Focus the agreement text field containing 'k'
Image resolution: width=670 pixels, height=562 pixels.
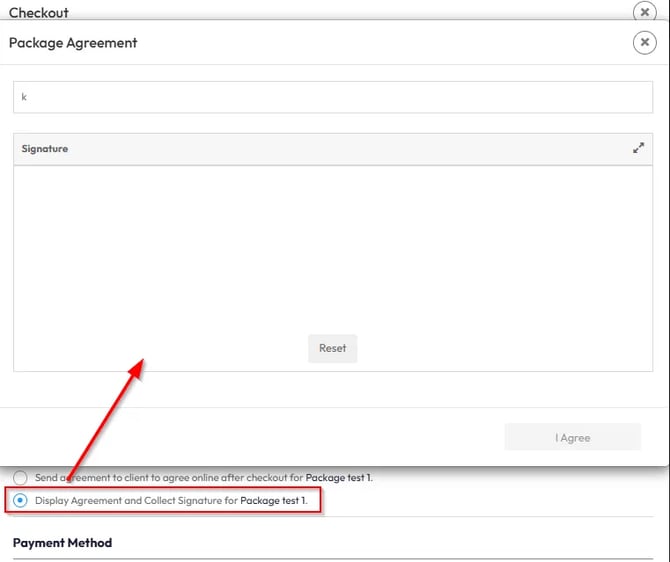[x=332, y=98]
